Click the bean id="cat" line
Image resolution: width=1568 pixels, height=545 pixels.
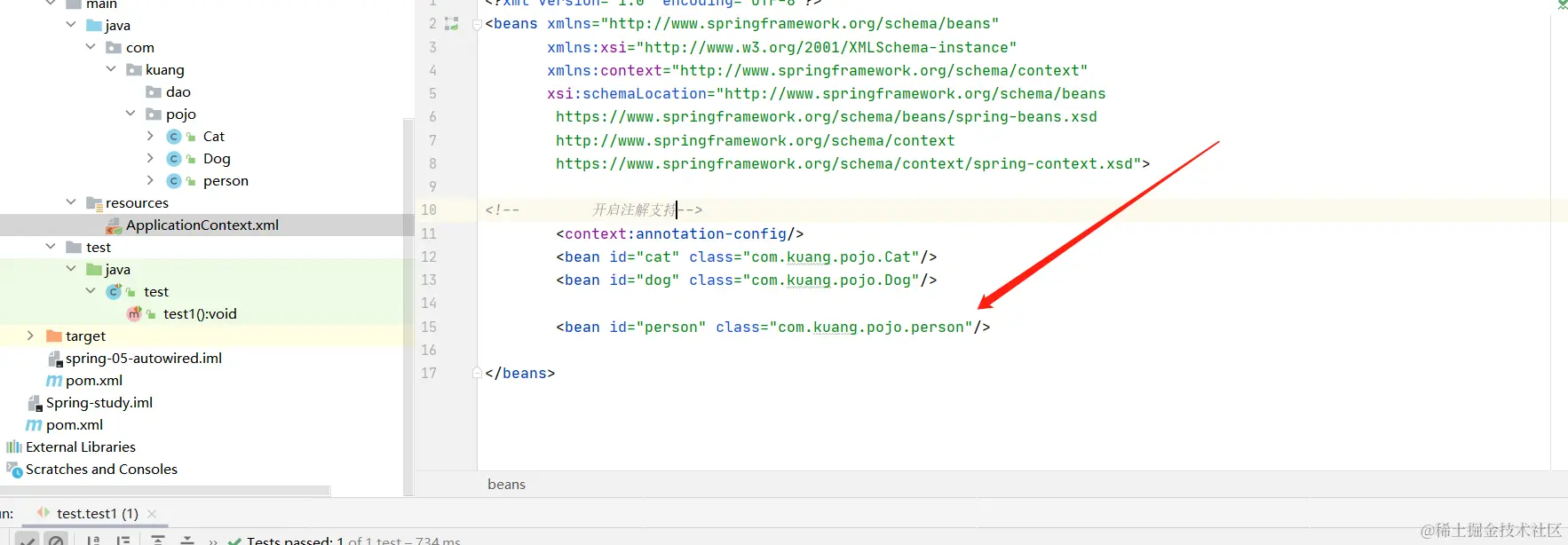[746, 257]
